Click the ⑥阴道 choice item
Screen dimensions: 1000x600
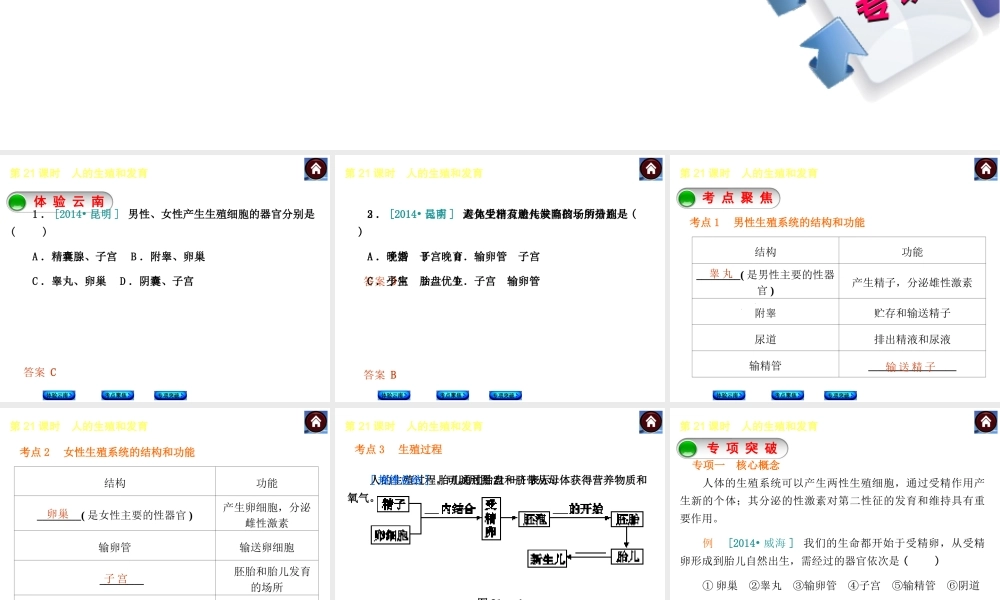click(x=963, y=585)
